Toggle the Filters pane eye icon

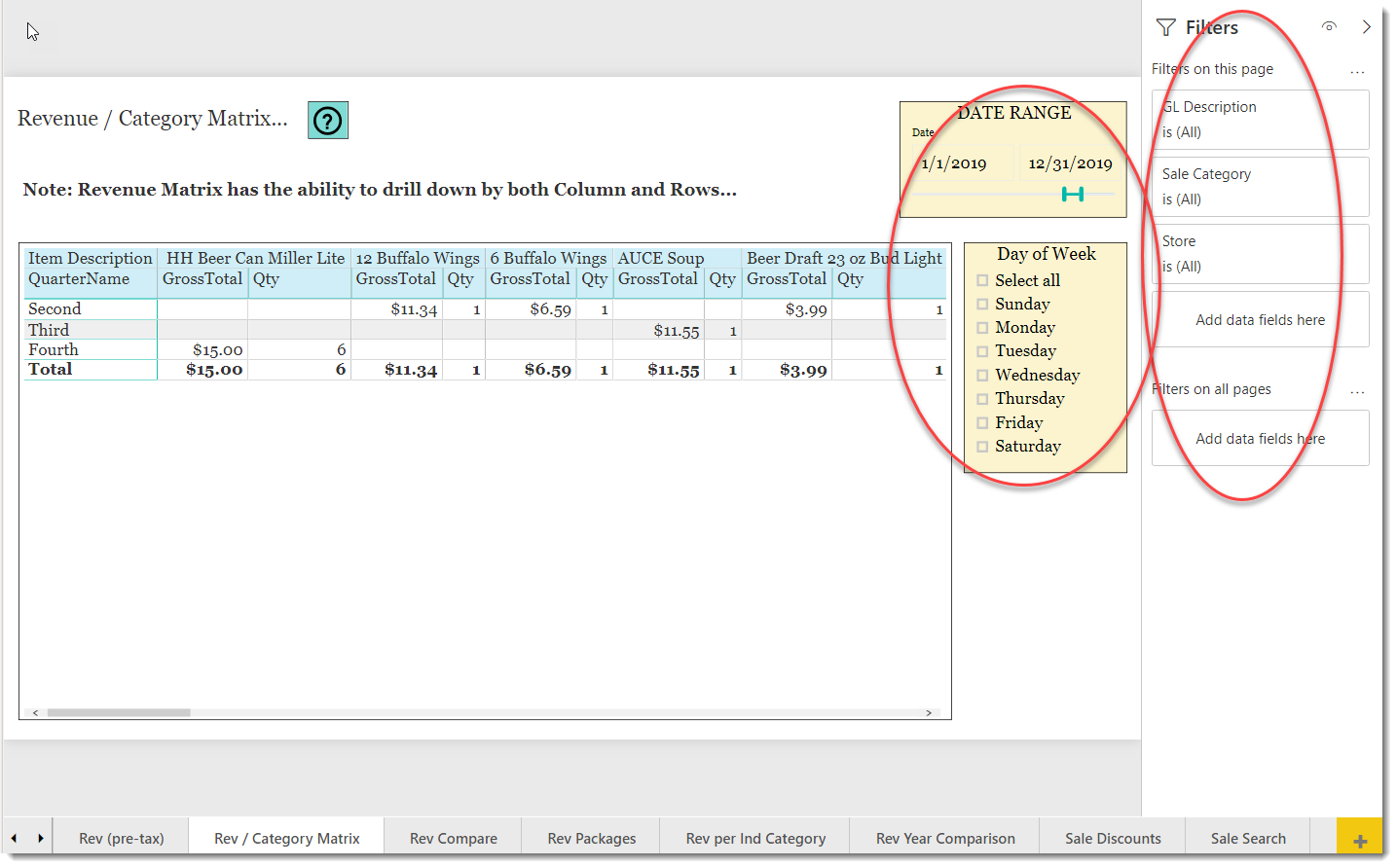pyautogui.click(x=1329, y=26)
